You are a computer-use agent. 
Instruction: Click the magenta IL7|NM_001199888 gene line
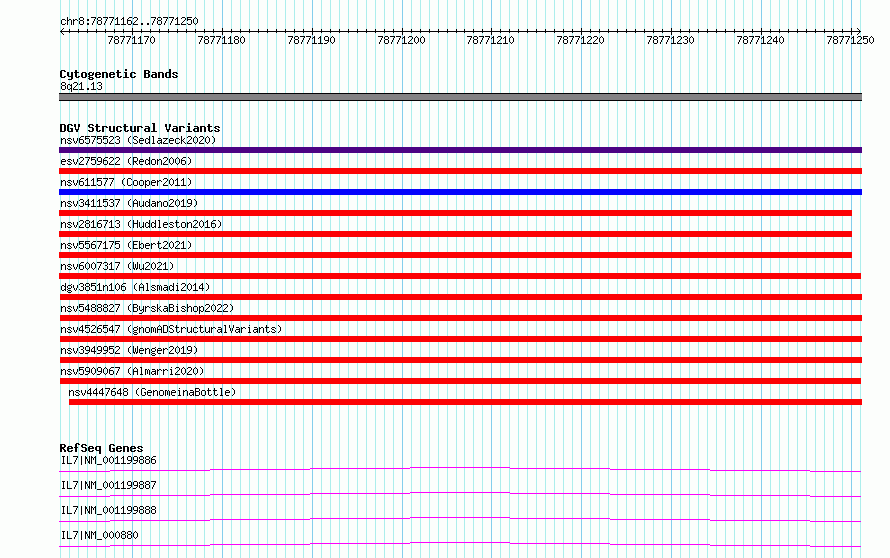[460, 519]
